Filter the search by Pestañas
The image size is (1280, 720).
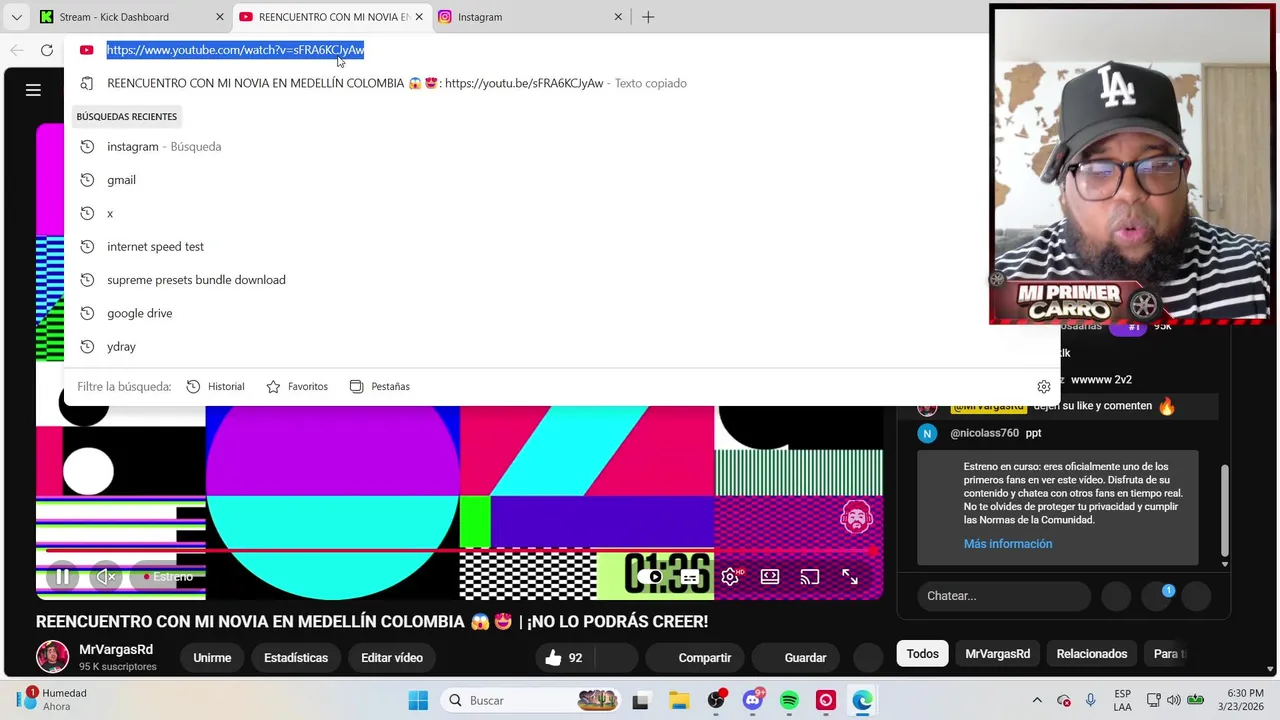tap(379, 387)
